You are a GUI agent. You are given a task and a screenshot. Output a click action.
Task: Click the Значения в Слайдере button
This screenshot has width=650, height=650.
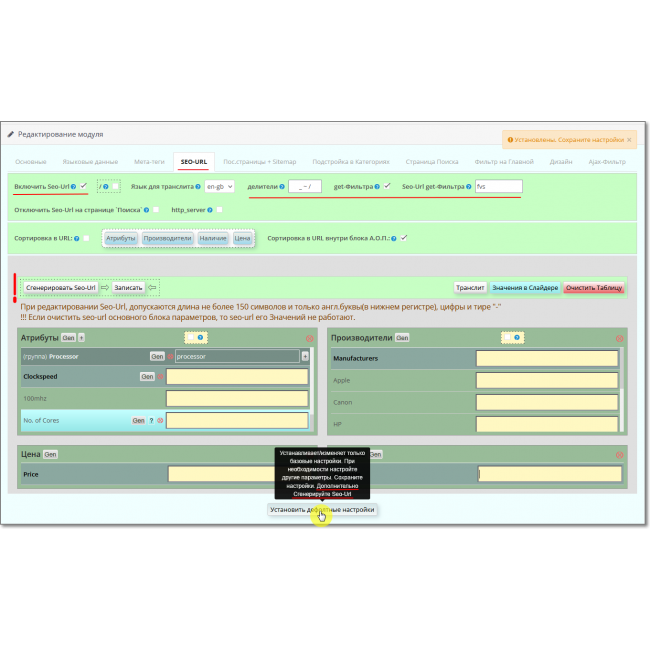tap(525, 288)
